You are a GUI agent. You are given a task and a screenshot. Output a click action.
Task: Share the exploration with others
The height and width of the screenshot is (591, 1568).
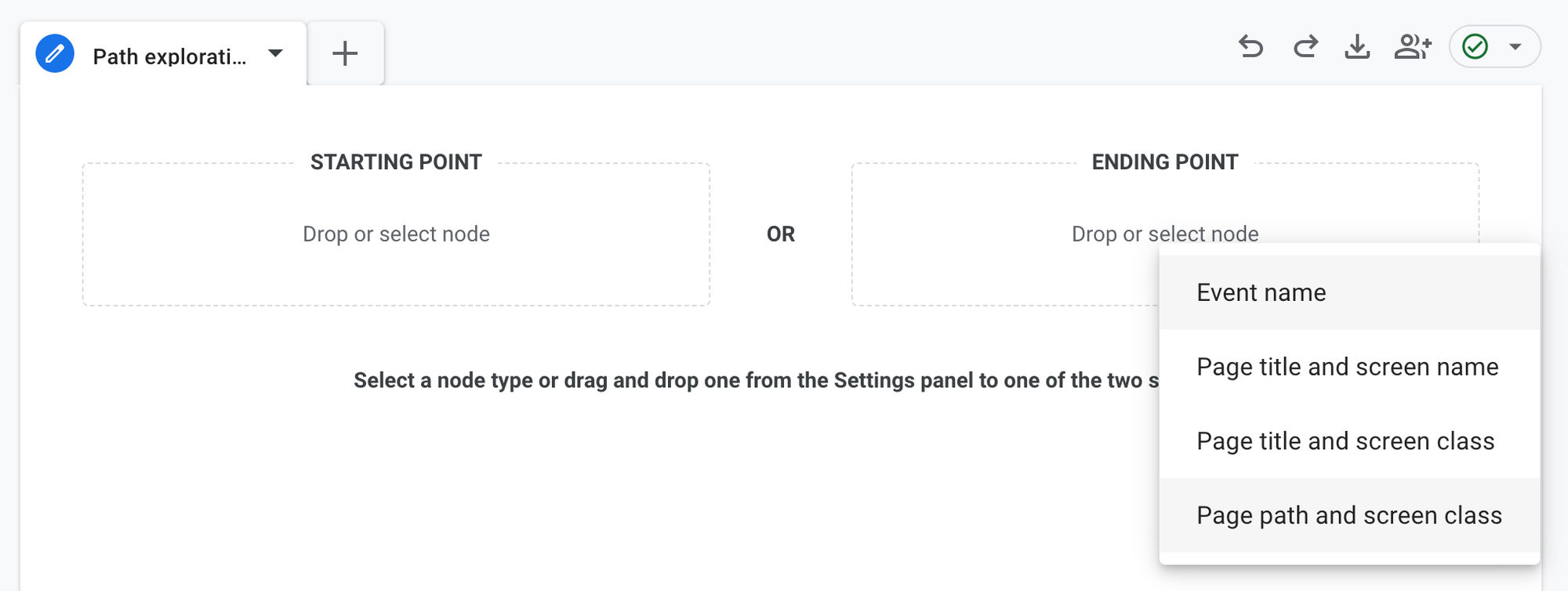(x=1413, y=47)
